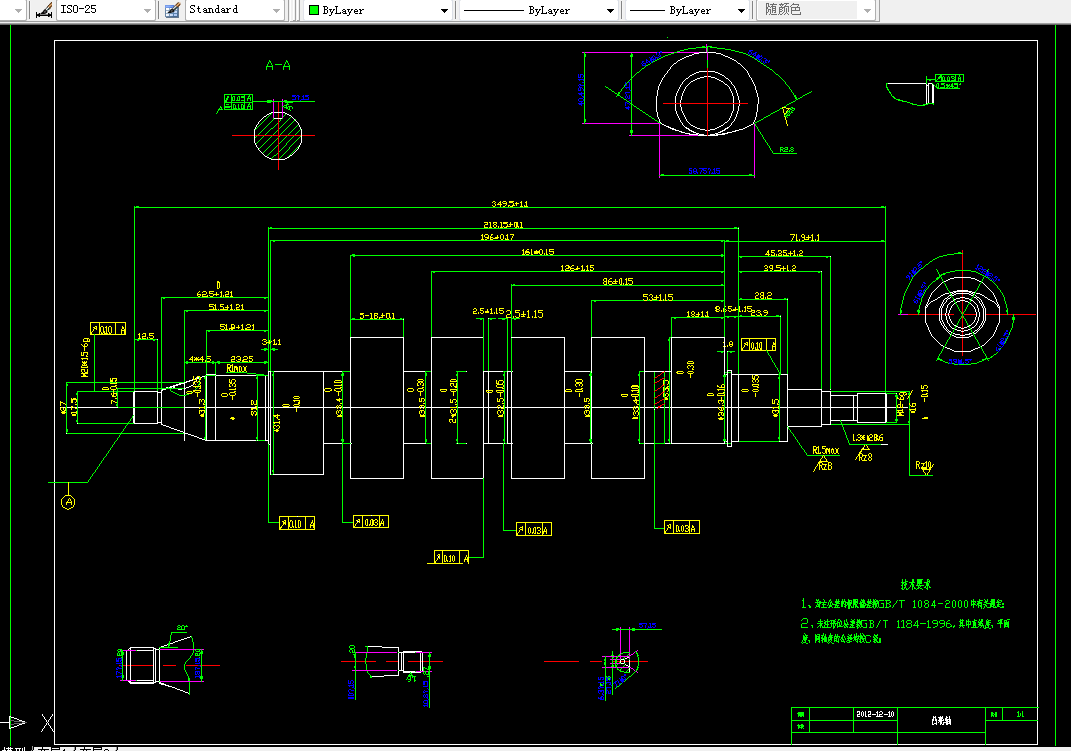Open the ByLayer color control dropdown

(444, 10)
